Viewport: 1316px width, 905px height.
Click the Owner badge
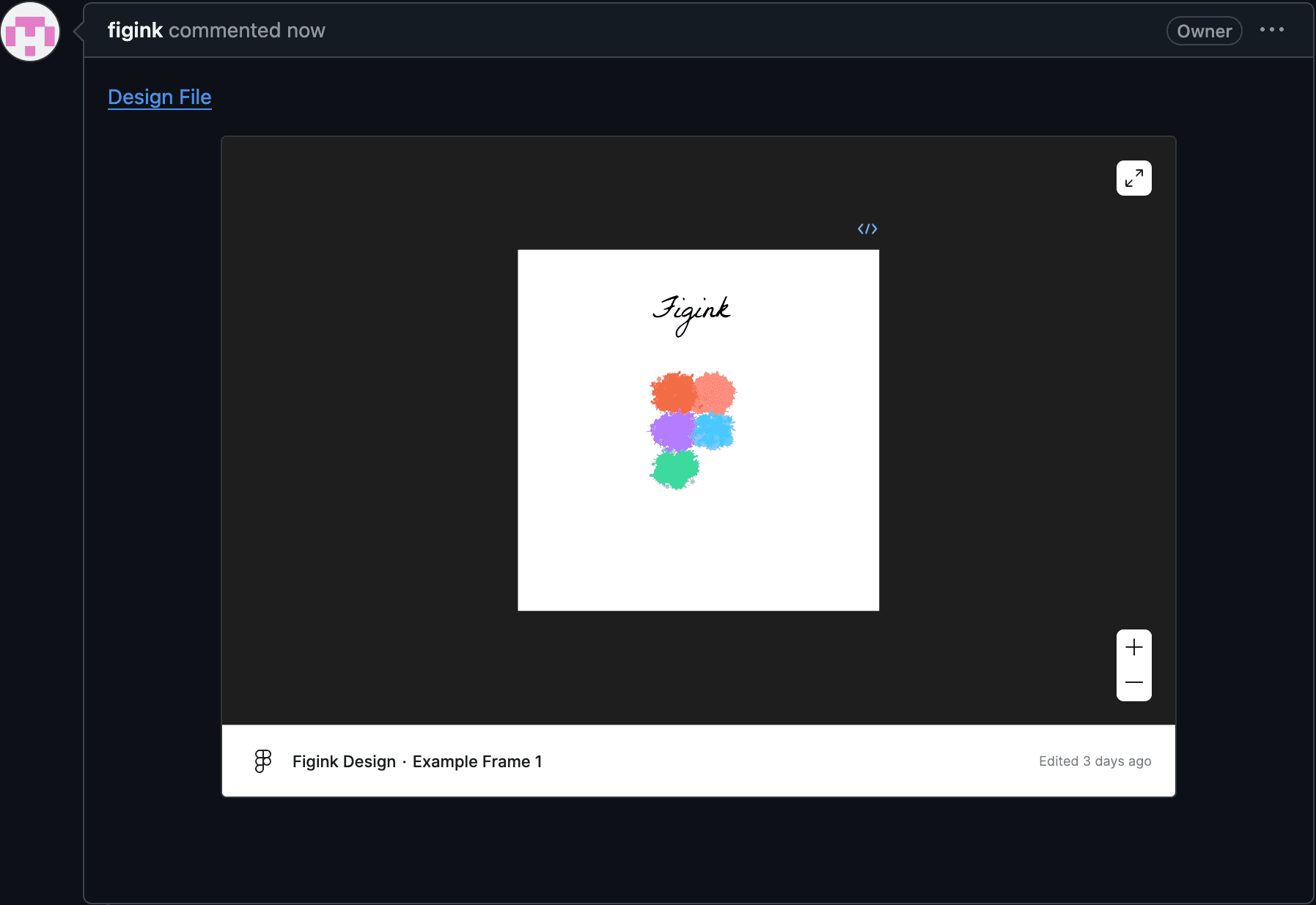[x=1203, y=31]
